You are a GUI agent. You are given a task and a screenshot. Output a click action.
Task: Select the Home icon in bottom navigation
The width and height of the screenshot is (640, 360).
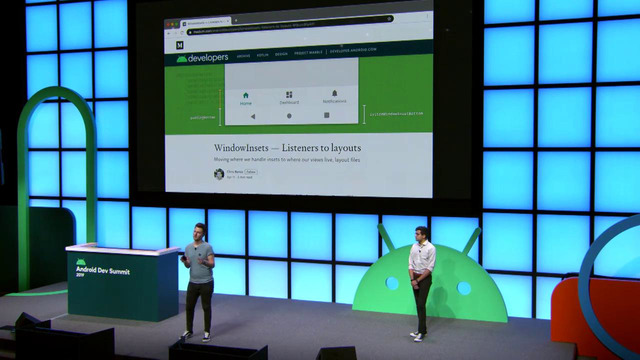tap(246, 96)
